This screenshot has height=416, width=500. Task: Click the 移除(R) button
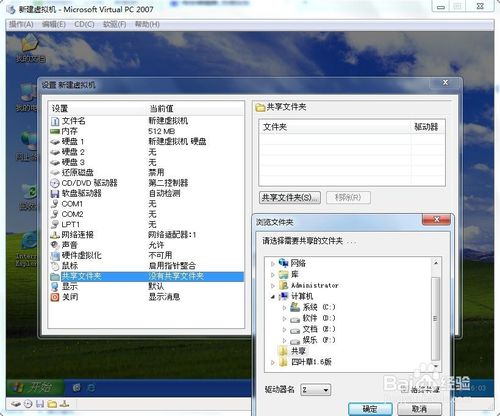(348, 197)
